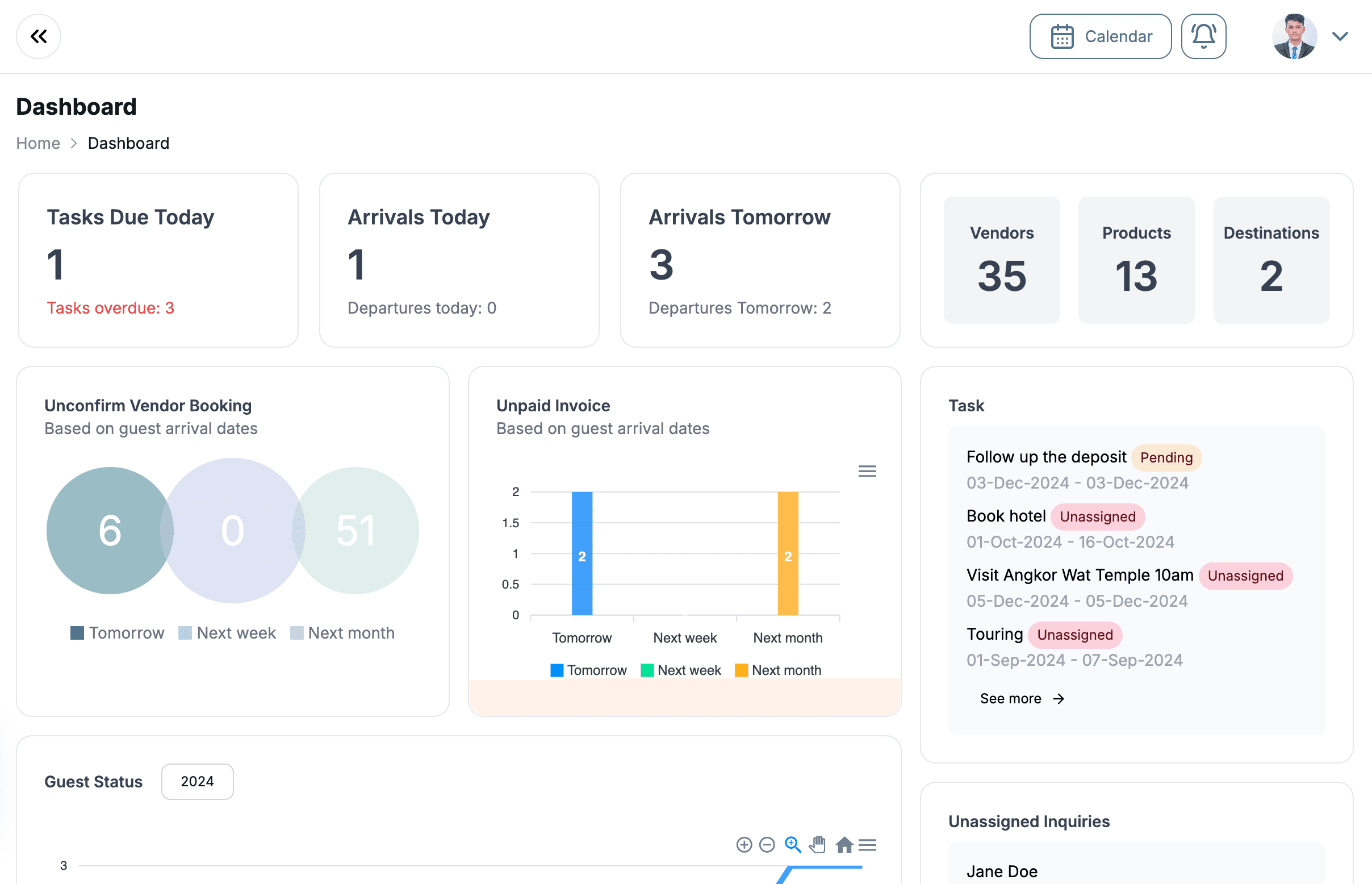Toggle the Tomorrow series in Unpaid Invoice legend
This screenshot has height=884, width=1372.
coord(588,670)
